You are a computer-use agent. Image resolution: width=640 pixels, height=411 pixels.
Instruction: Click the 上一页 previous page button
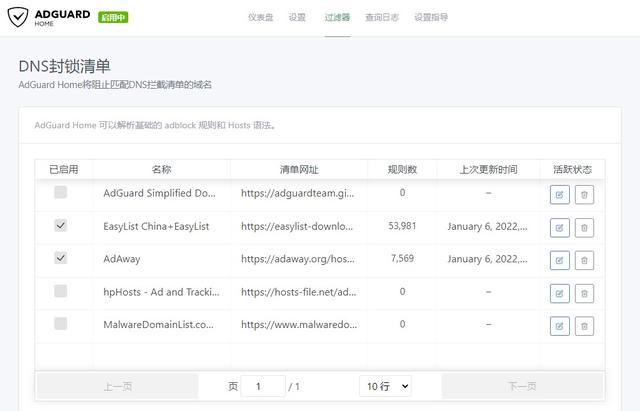pos(118,386)
